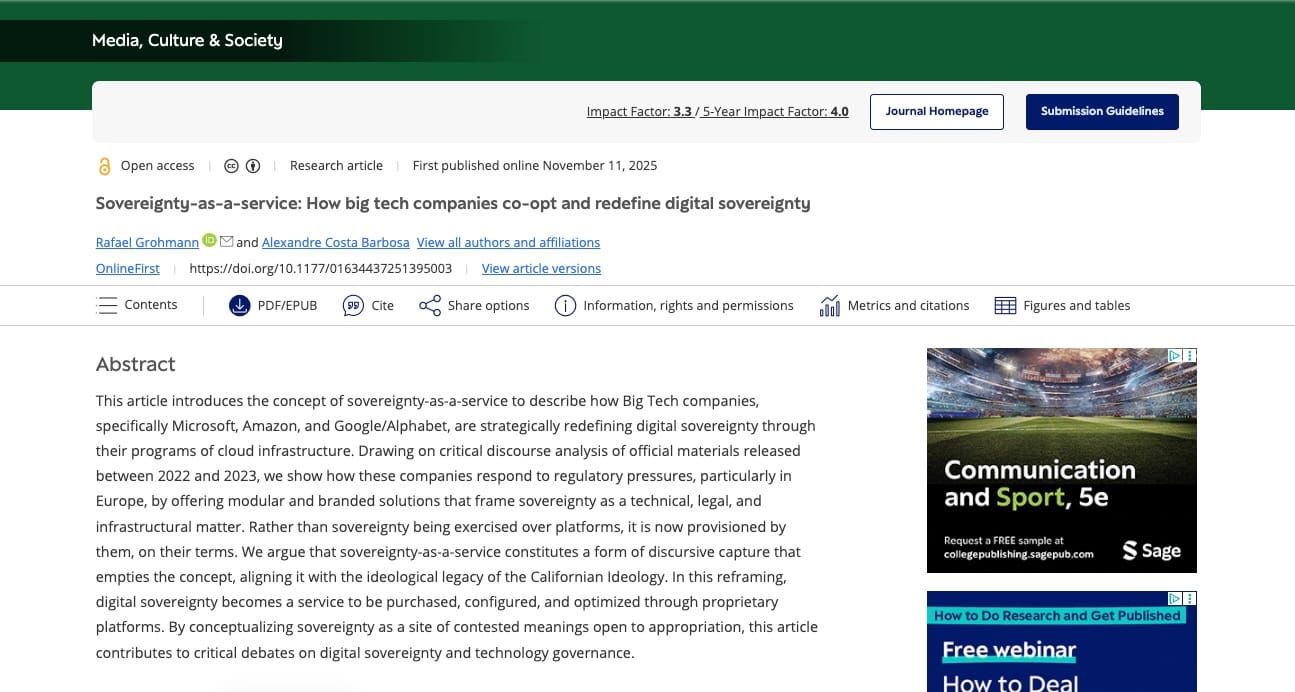Expand View all authors and affiliations
This screenshot has width=1295, height=692.
coord(508,242)
